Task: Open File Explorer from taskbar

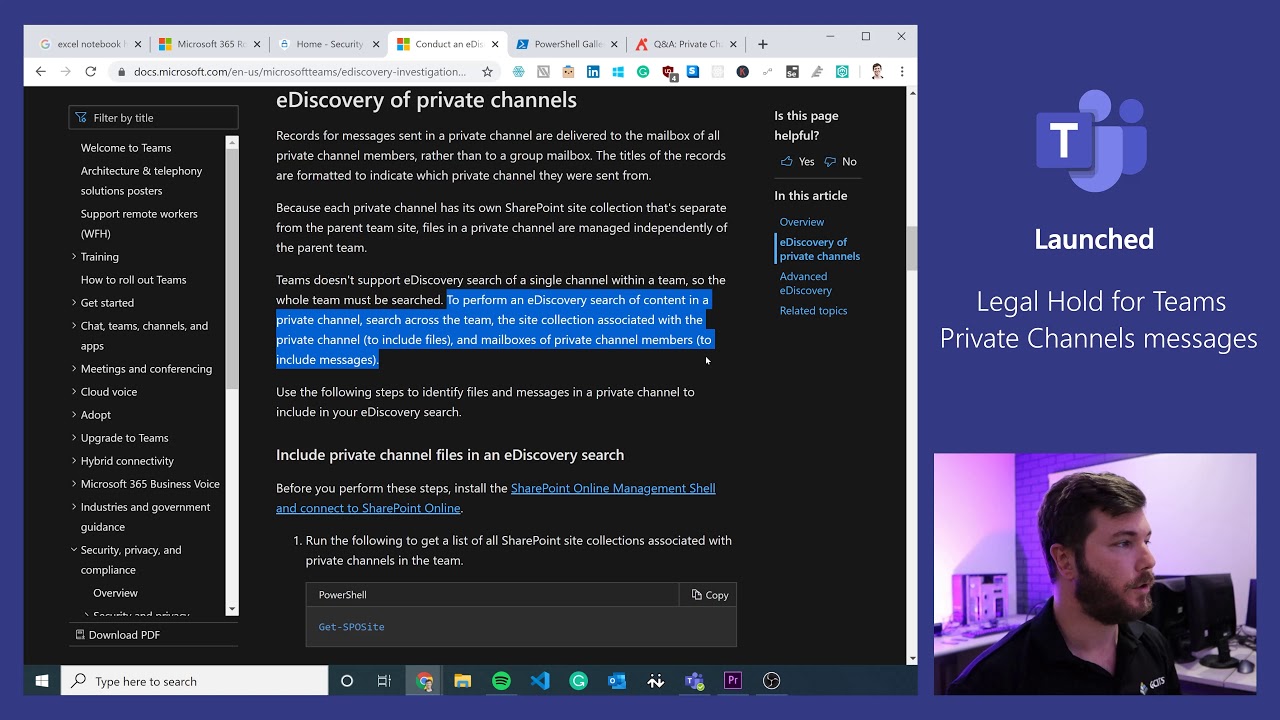Action: [x=462, y=681]
